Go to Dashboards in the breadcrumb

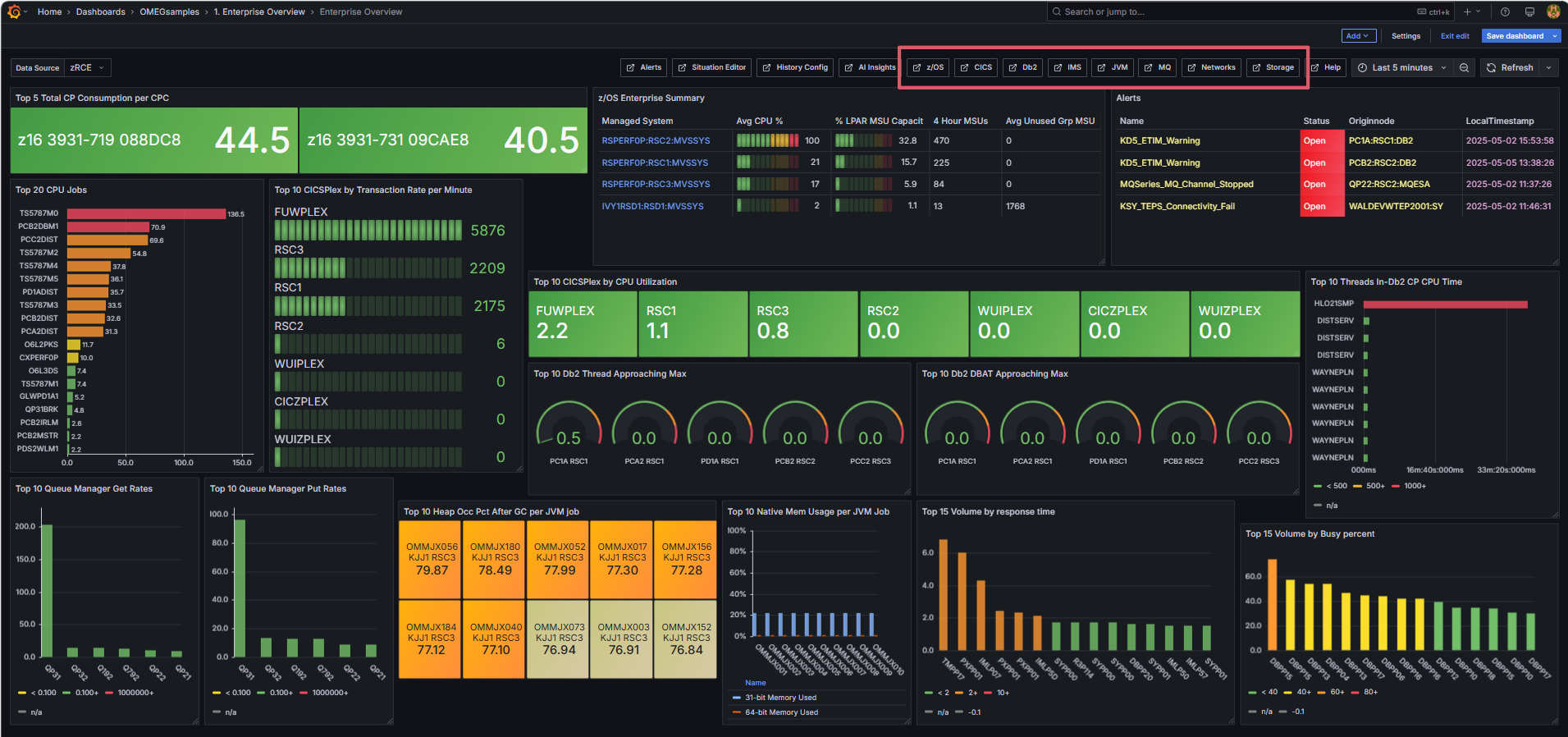[100, 11]
